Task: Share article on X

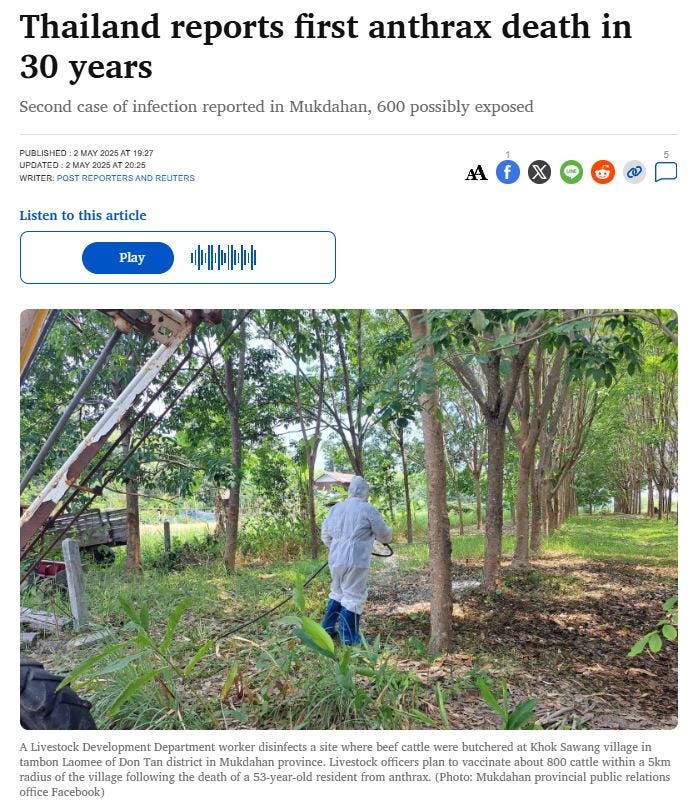Action: click(x=540, y=172)
